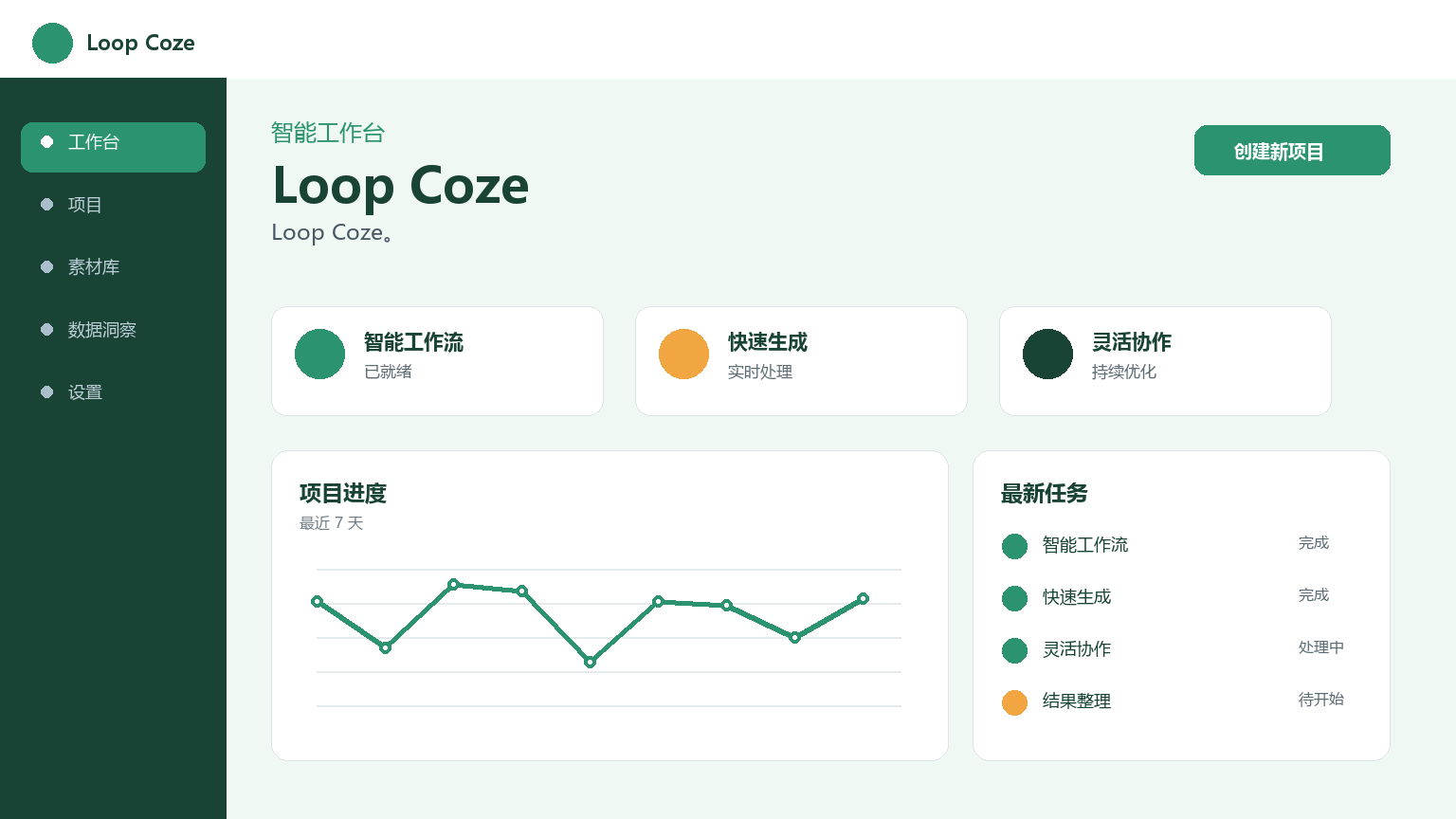
Task: Click the 最新任务 heading
Action: click(x=1045, y=494)
